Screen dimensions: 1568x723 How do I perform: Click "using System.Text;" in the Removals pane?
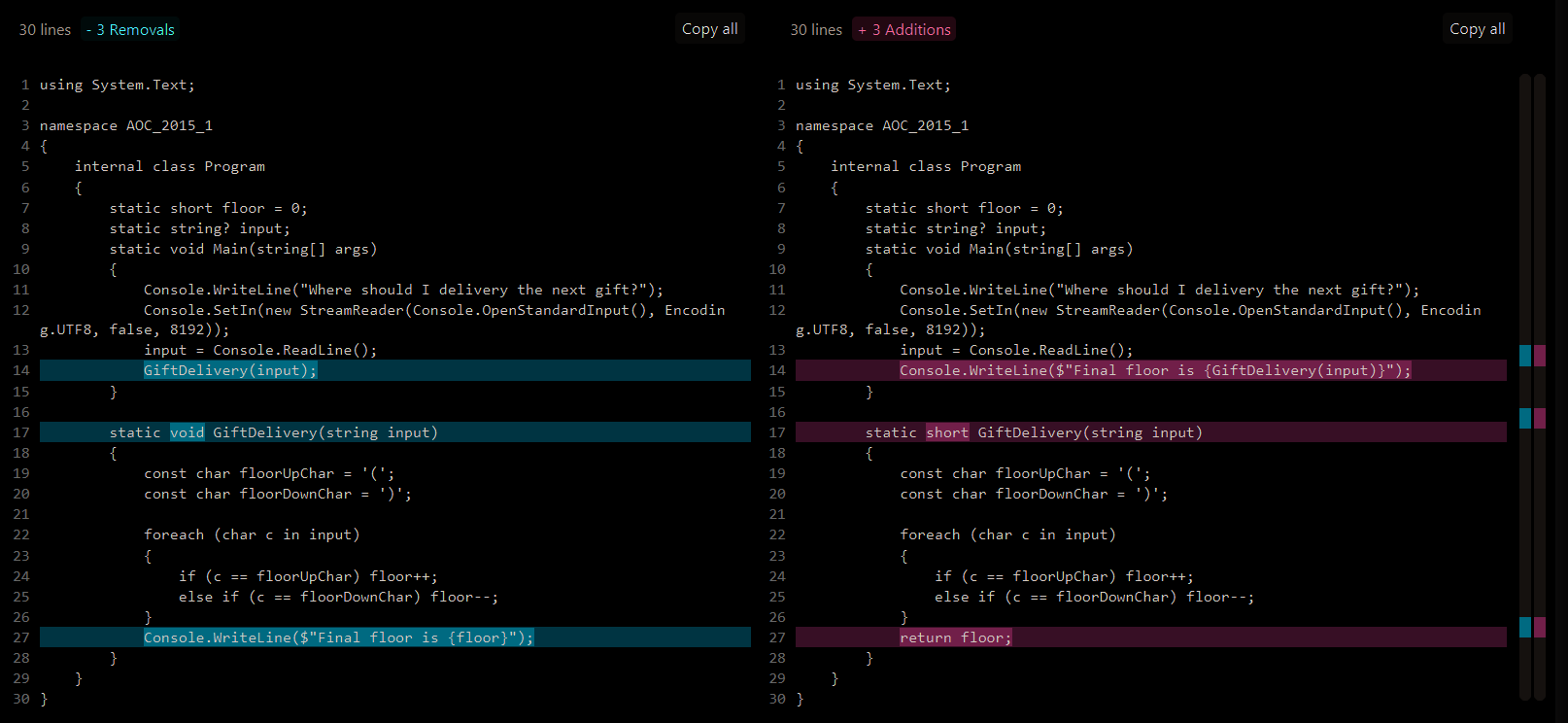tap(117, 85)
